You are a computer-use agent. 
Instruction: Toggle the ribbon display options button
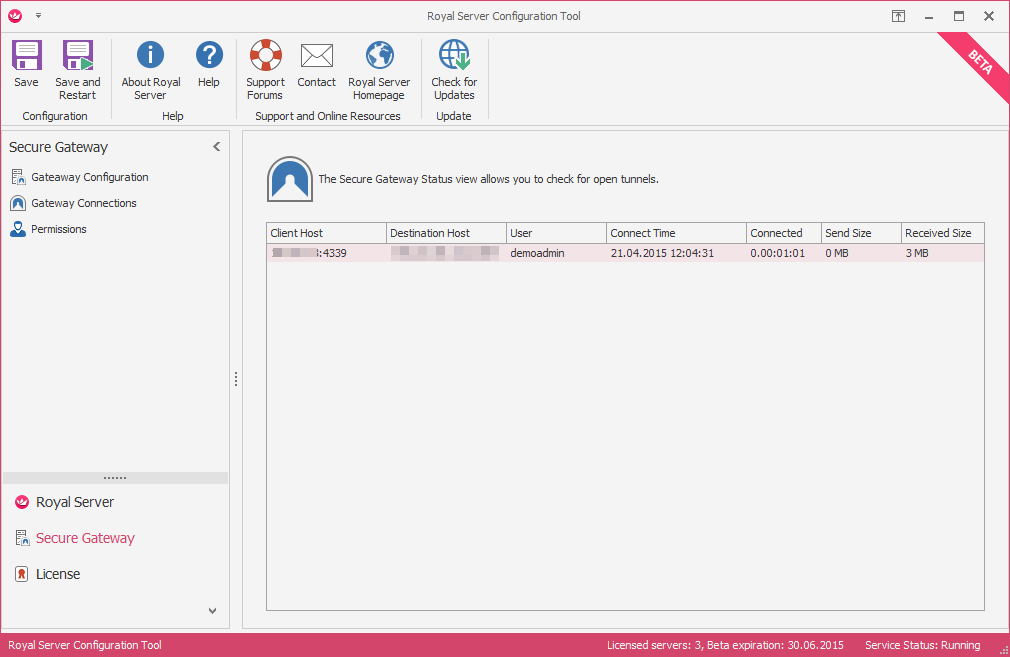click(898, 16)
